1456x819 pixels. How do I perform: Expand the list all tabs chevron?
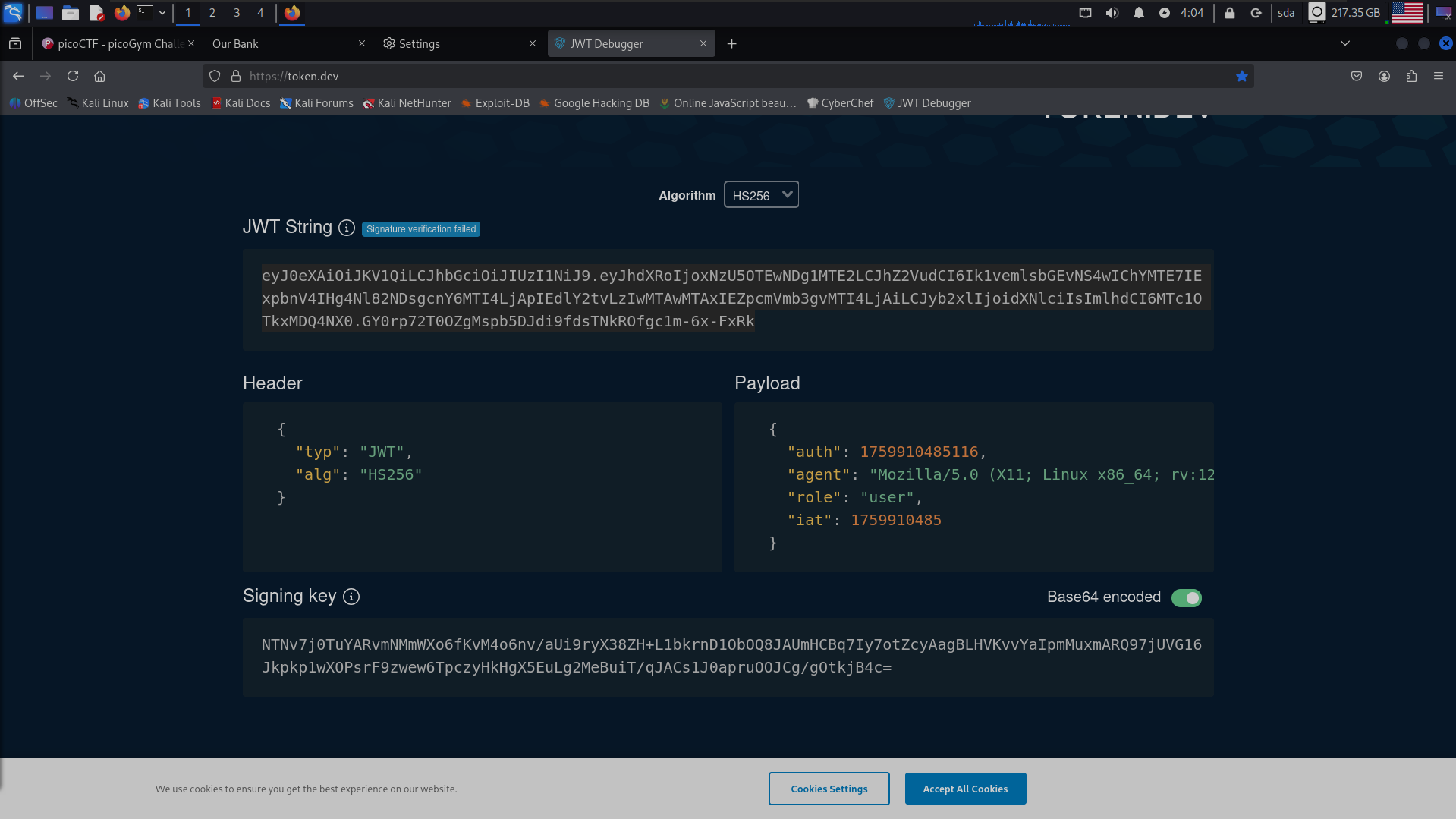1345,43
